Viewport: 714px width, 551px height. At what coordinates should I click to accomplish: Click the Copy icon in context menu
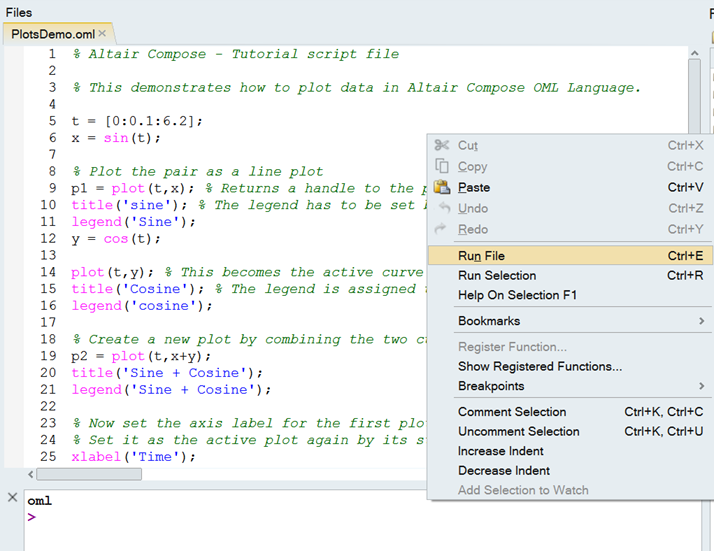442,166
